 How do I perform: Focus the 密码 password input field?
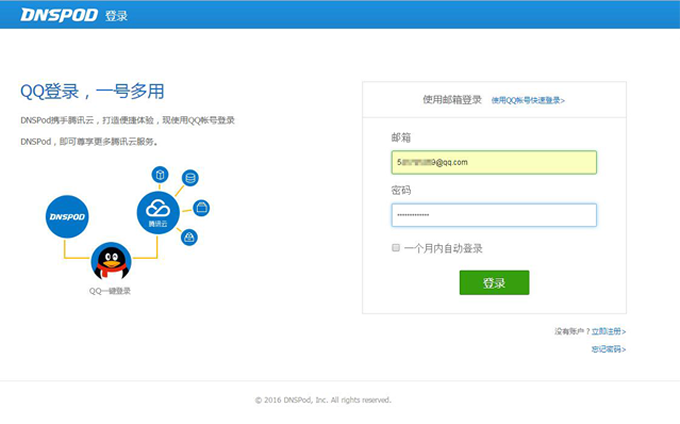[x=494, y=215]
